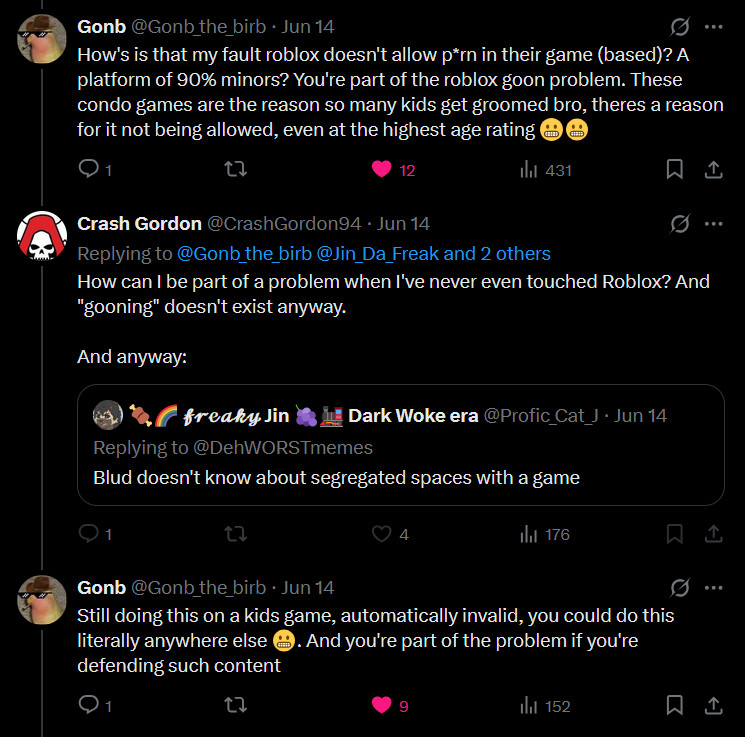View analytics showing 431 views
Image resolution: width=745 pixels, height=737 pixels.
point(546,170)
